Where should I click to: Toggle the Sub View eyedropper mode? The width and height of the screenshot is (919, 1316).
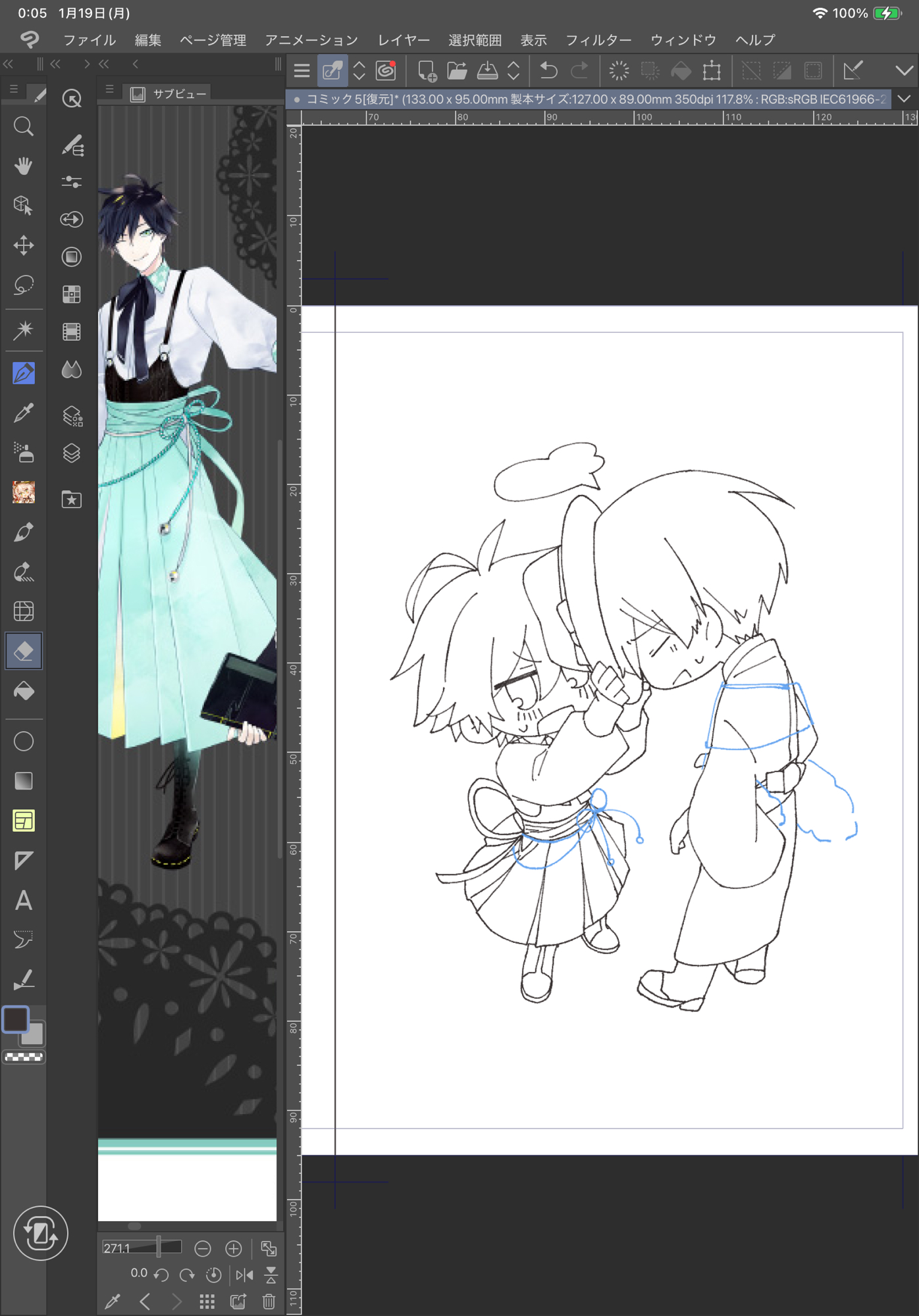coord(113,1302)
